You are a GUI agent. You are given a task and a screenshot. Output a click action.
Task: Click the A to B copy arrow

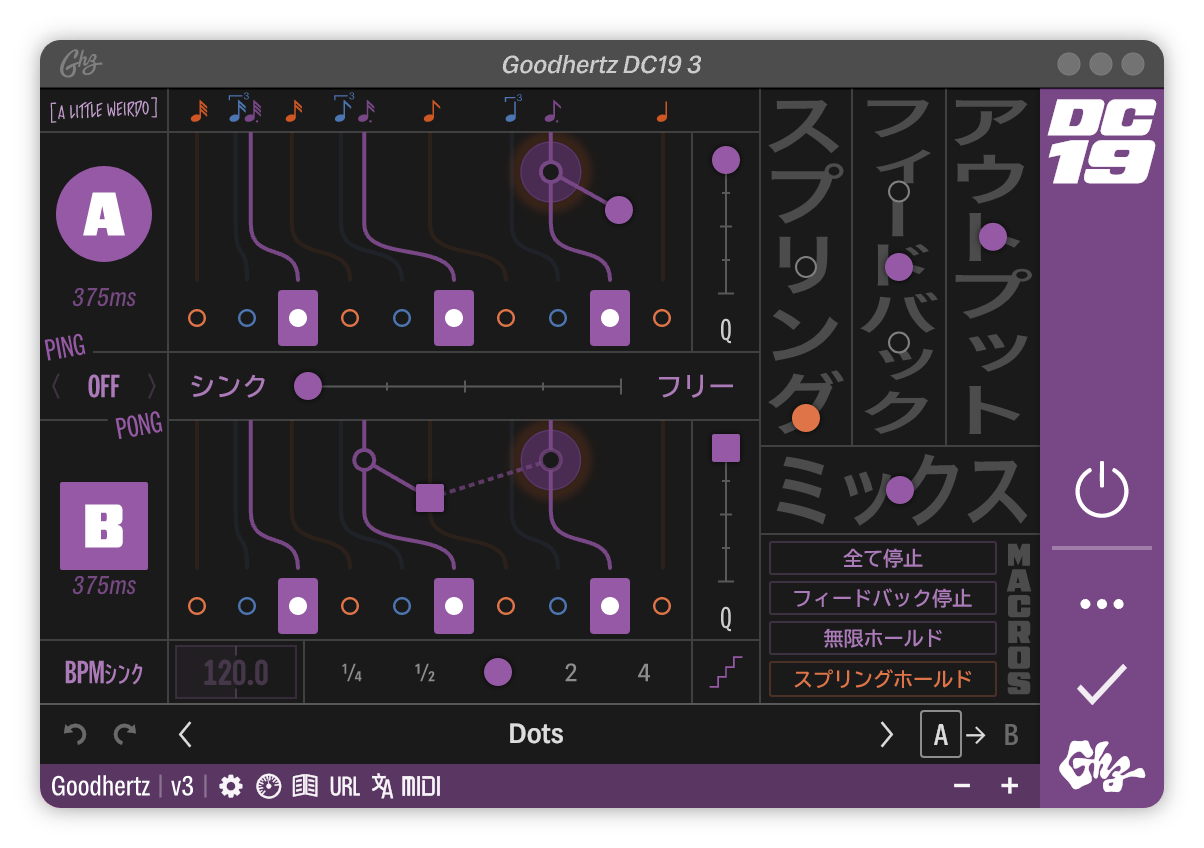(x=976, y=735)
